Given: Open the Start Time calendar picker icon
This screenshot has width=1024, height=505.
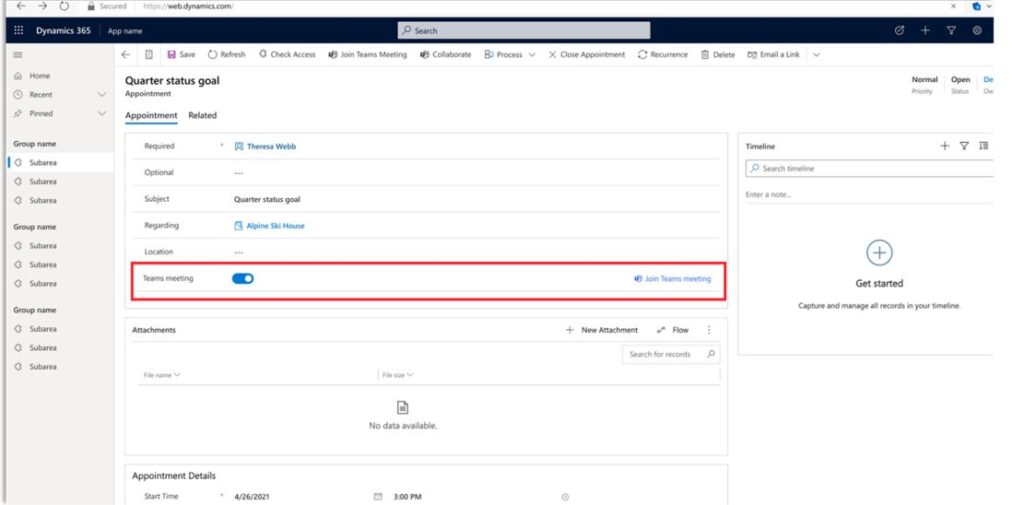Looking at the screenshot, I should pos(377,497).
